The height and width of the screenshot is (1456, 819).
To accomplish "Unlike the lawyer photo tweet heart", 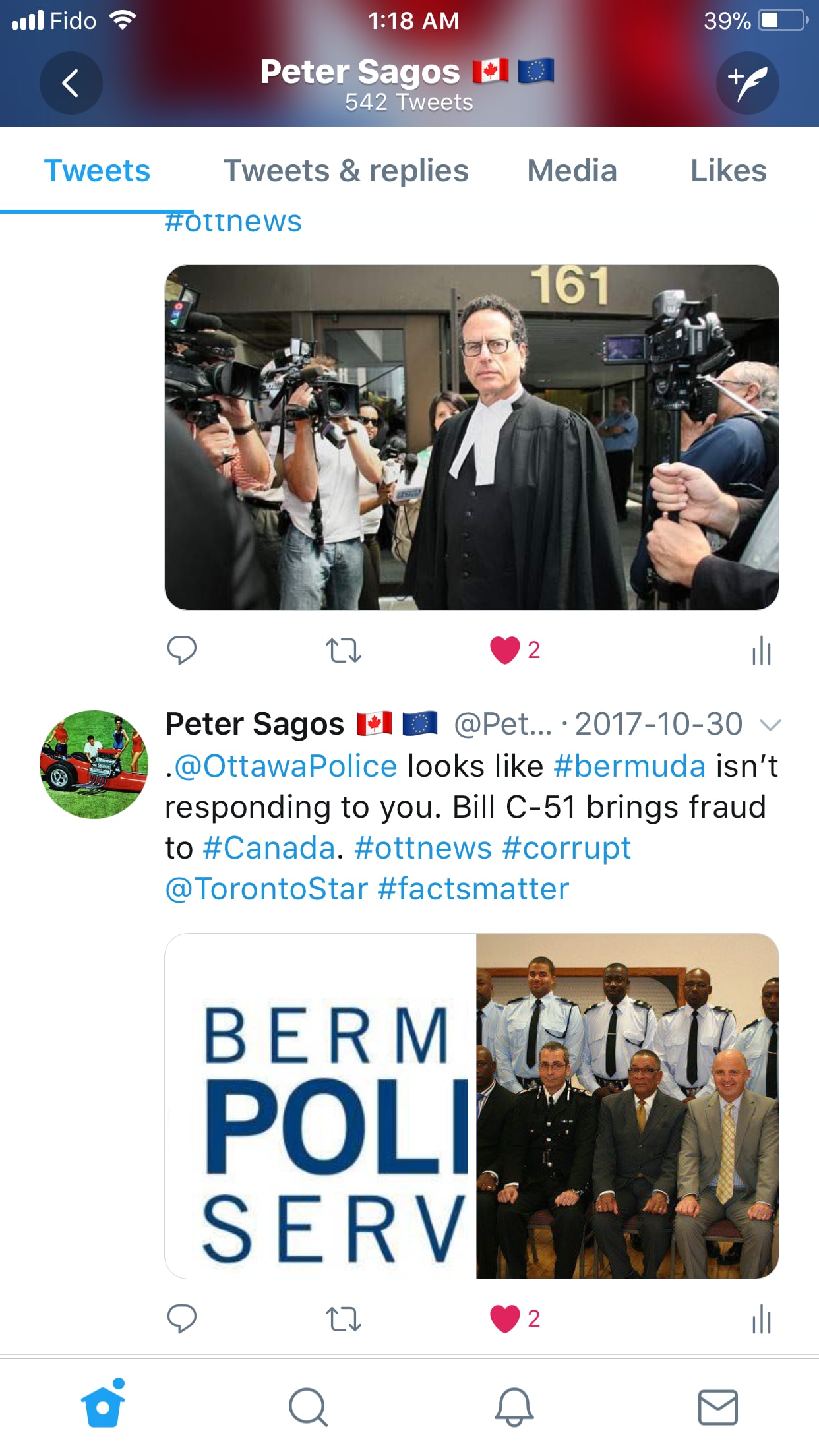I will (505, 650).
